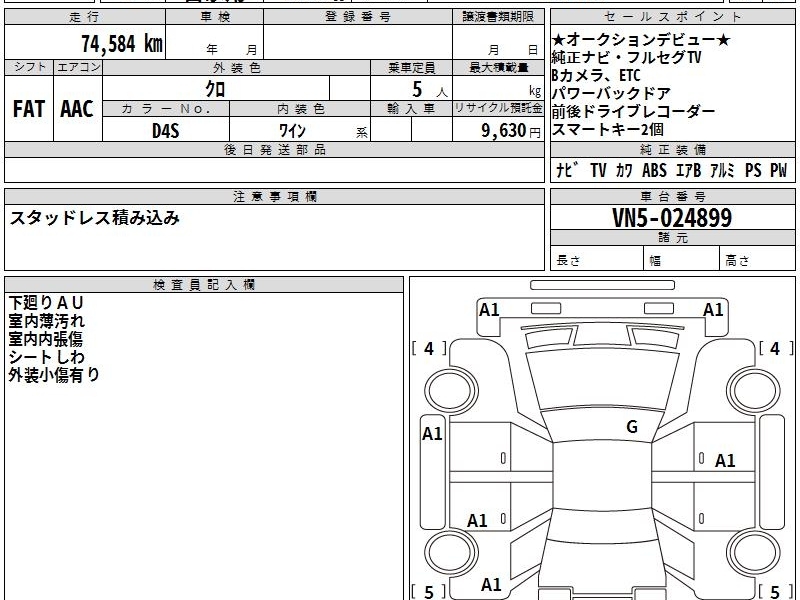Viewport: 800px width, 600px height.
Task: Click the G mark on the diagram windshield
Action: pos(632,426)
